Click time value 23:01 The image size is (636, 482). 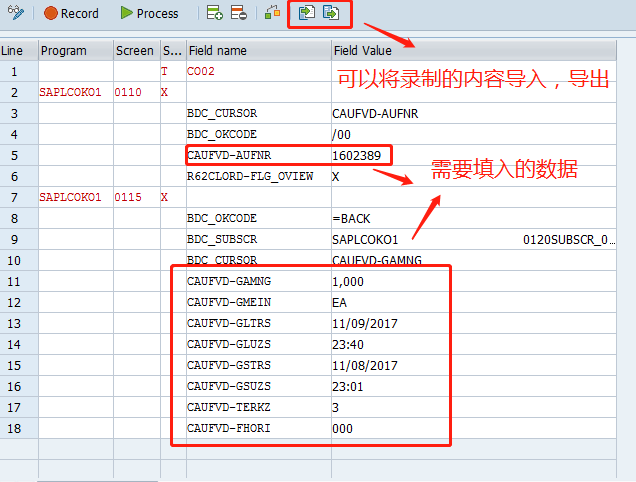click(348, 387)
